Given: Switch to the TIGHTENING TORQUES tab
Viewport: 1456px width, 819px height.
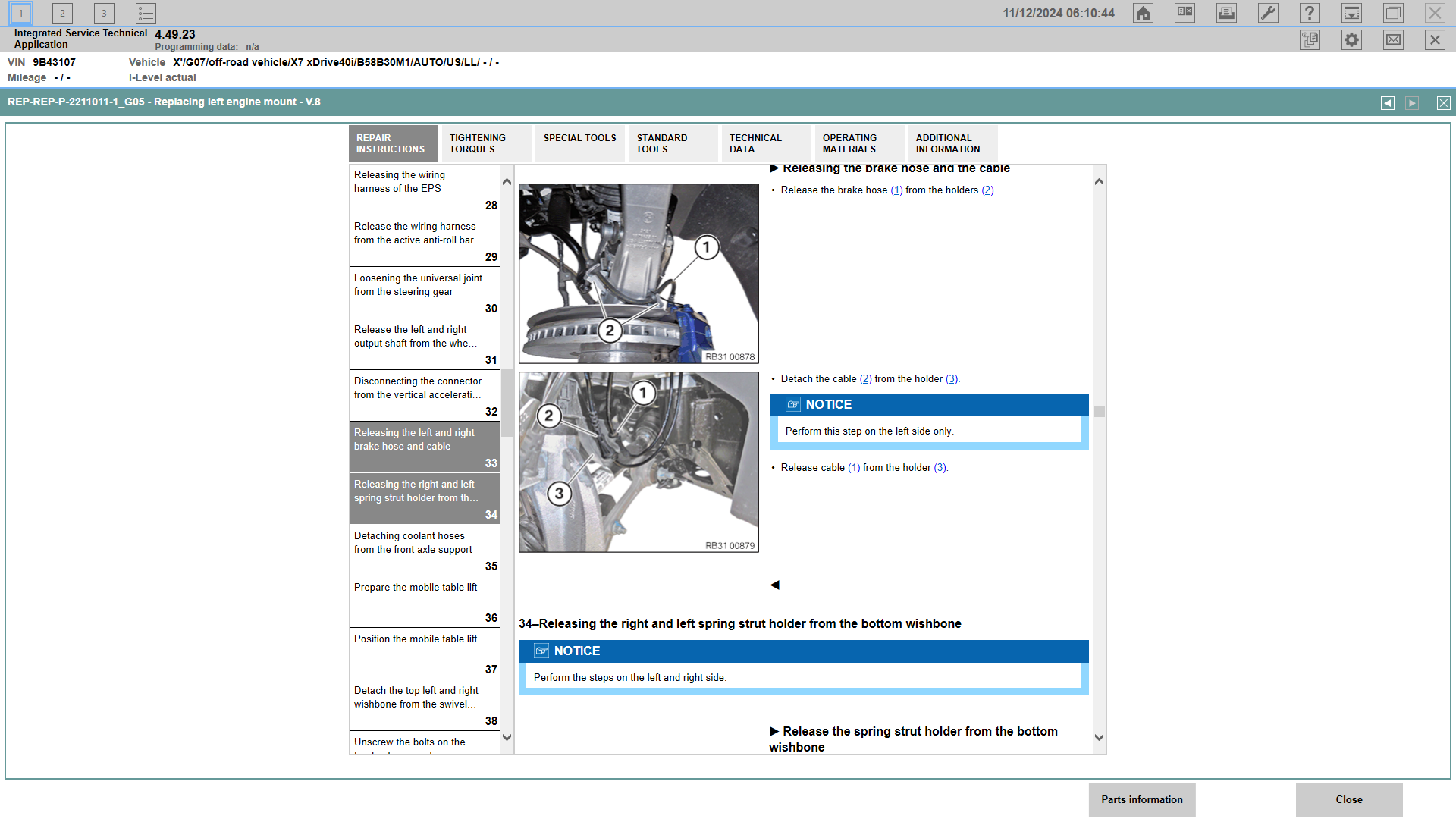Looking at the screenshot, I should [x=485, y=143].
